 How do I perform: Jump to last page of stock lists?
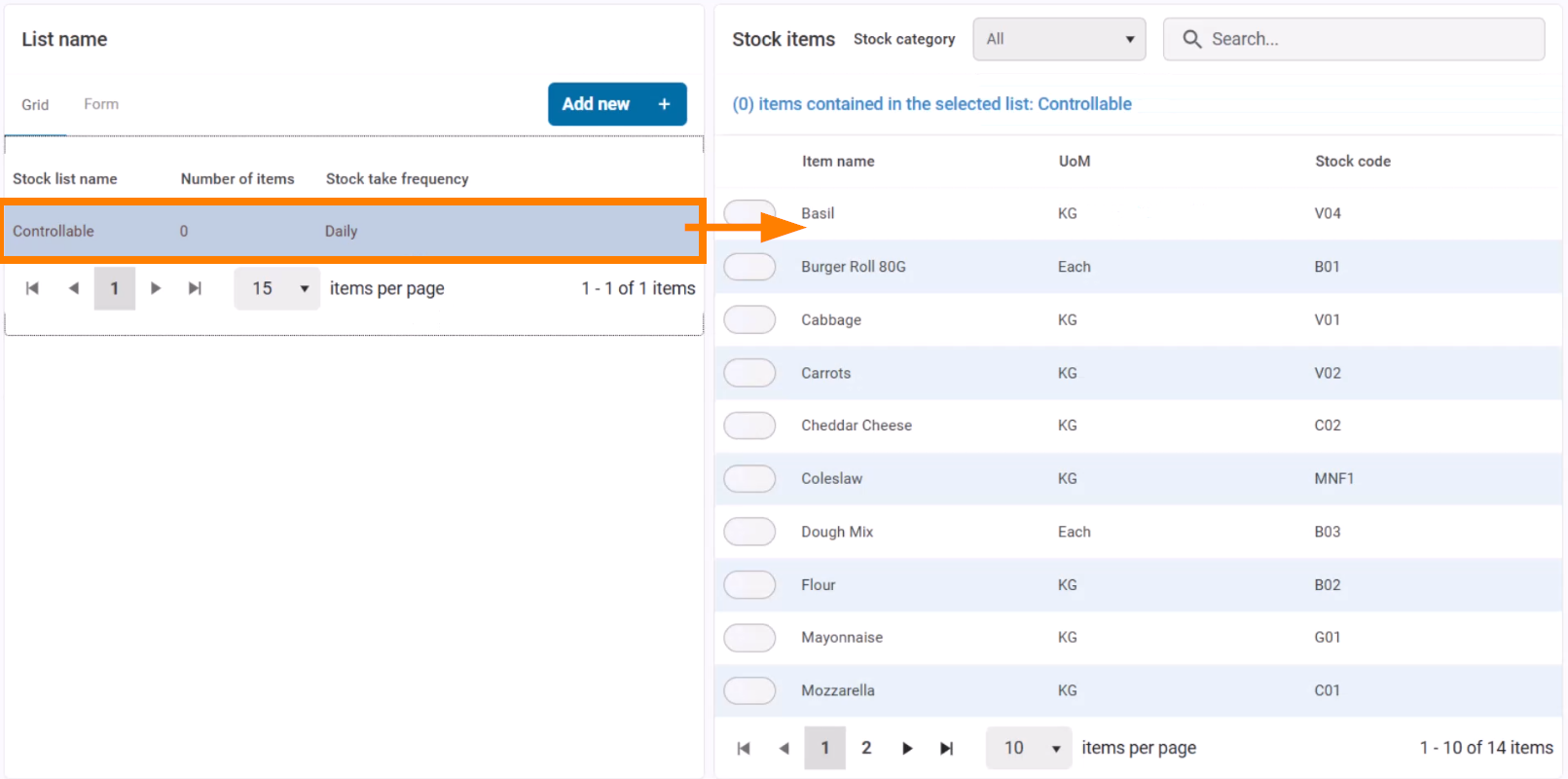[195, 288]
